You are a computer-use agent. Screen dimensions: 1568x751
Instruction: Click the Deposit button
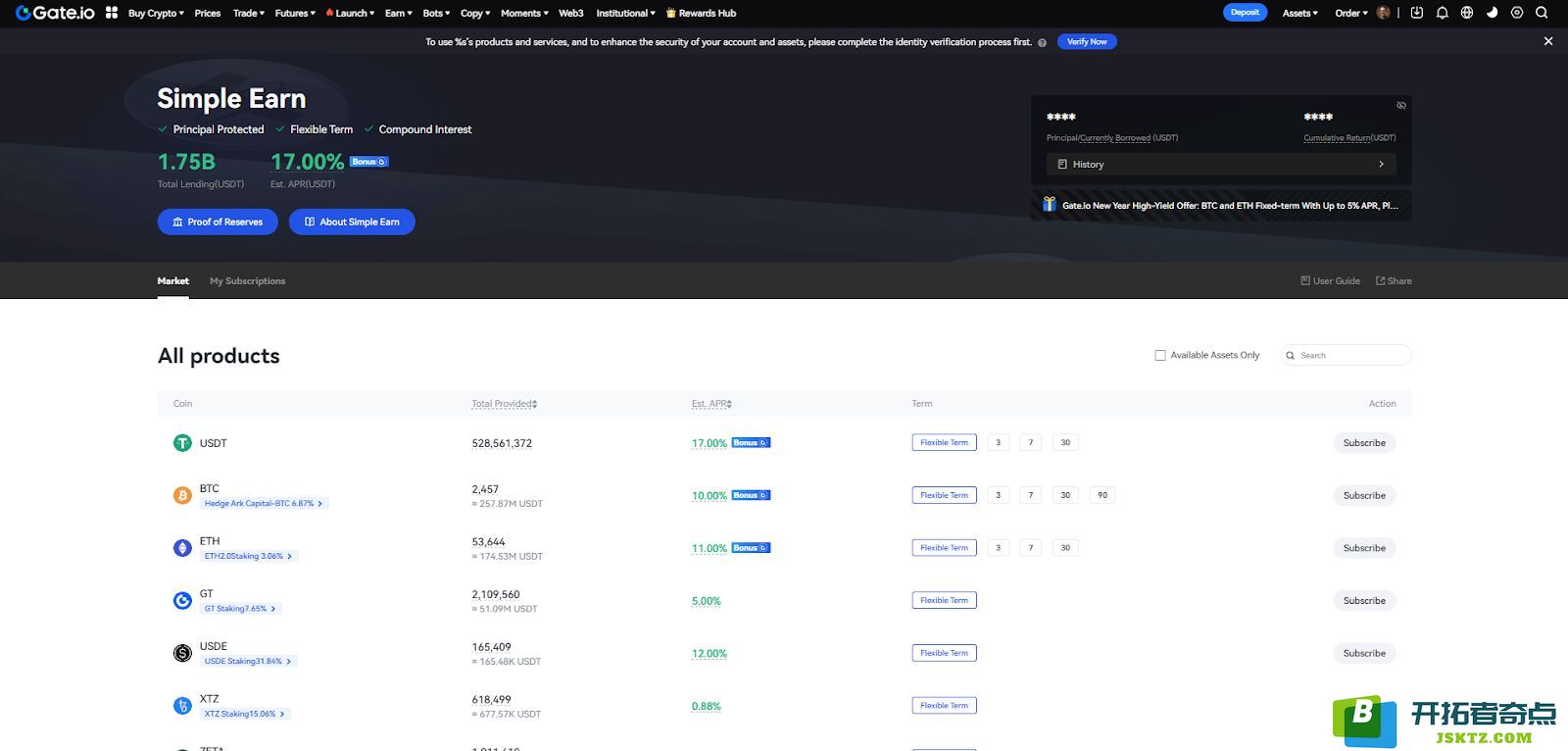[x=1245, y=13]
